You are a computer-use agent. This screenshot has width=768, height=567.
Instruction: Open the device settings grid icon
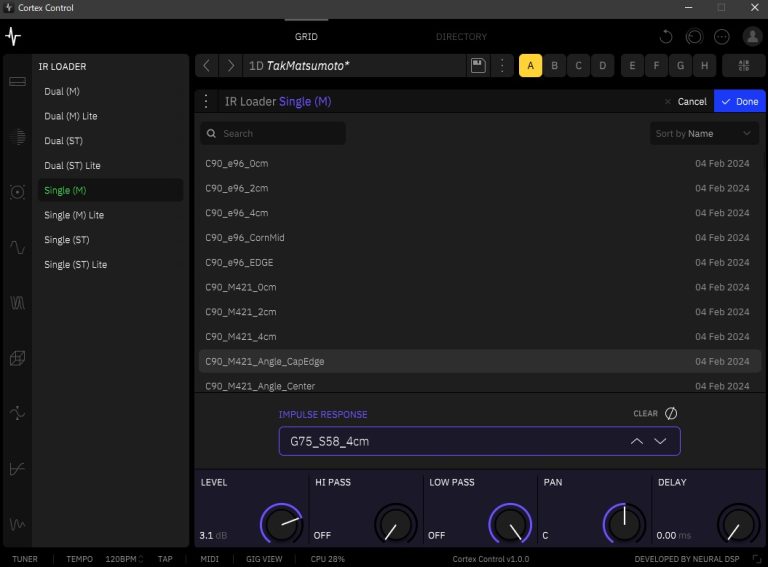point(743,66)
